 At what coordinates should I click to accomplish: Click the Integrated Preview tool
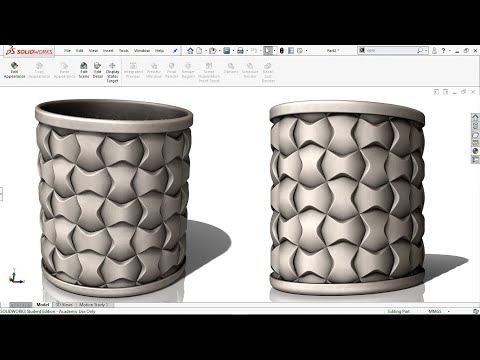(133, 70)
